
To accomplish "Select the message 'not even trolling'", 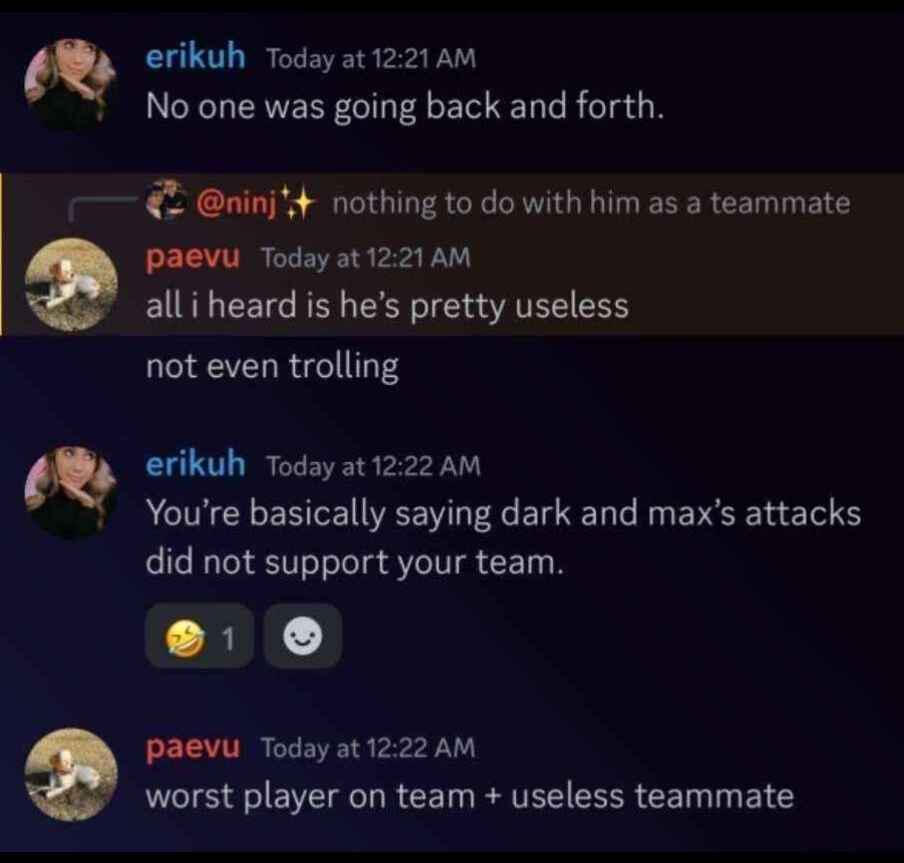I will pos(272,366).
